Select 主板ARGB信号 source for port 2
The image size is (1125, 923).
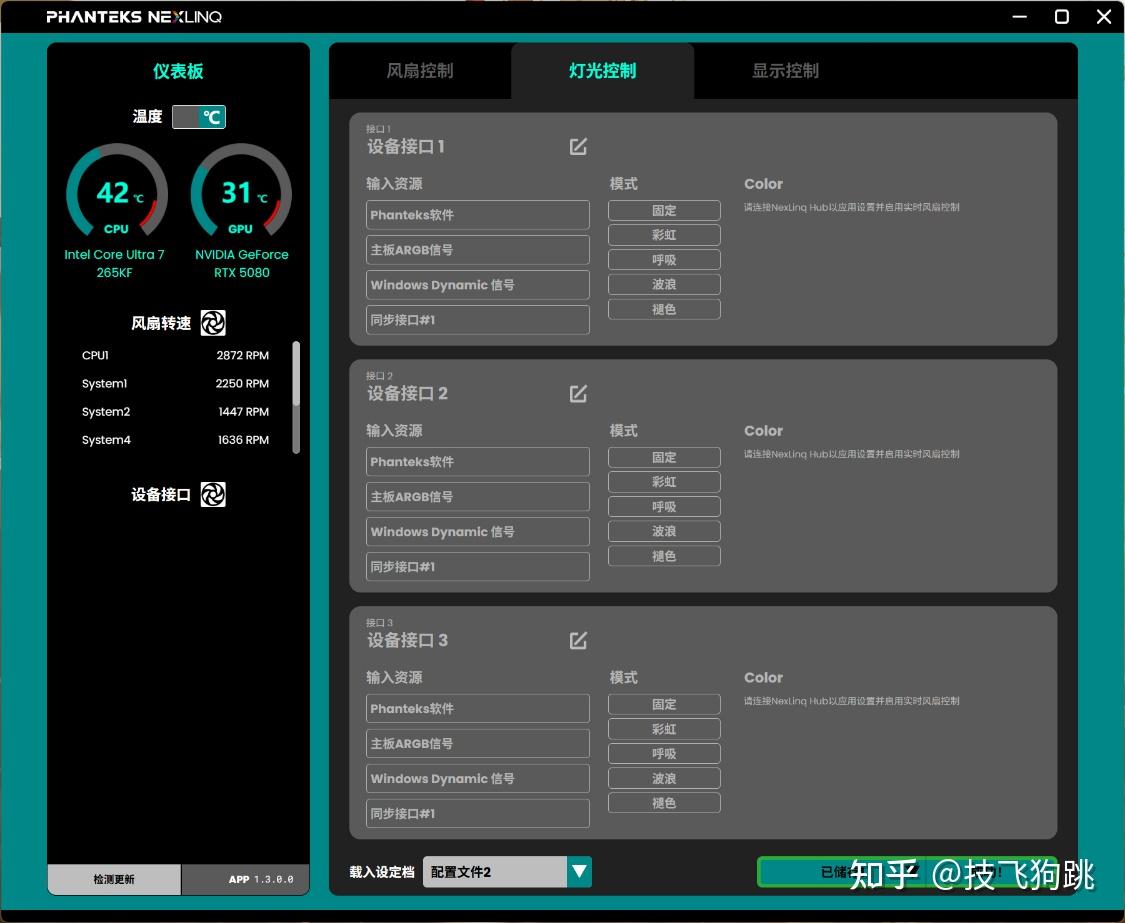478,497
